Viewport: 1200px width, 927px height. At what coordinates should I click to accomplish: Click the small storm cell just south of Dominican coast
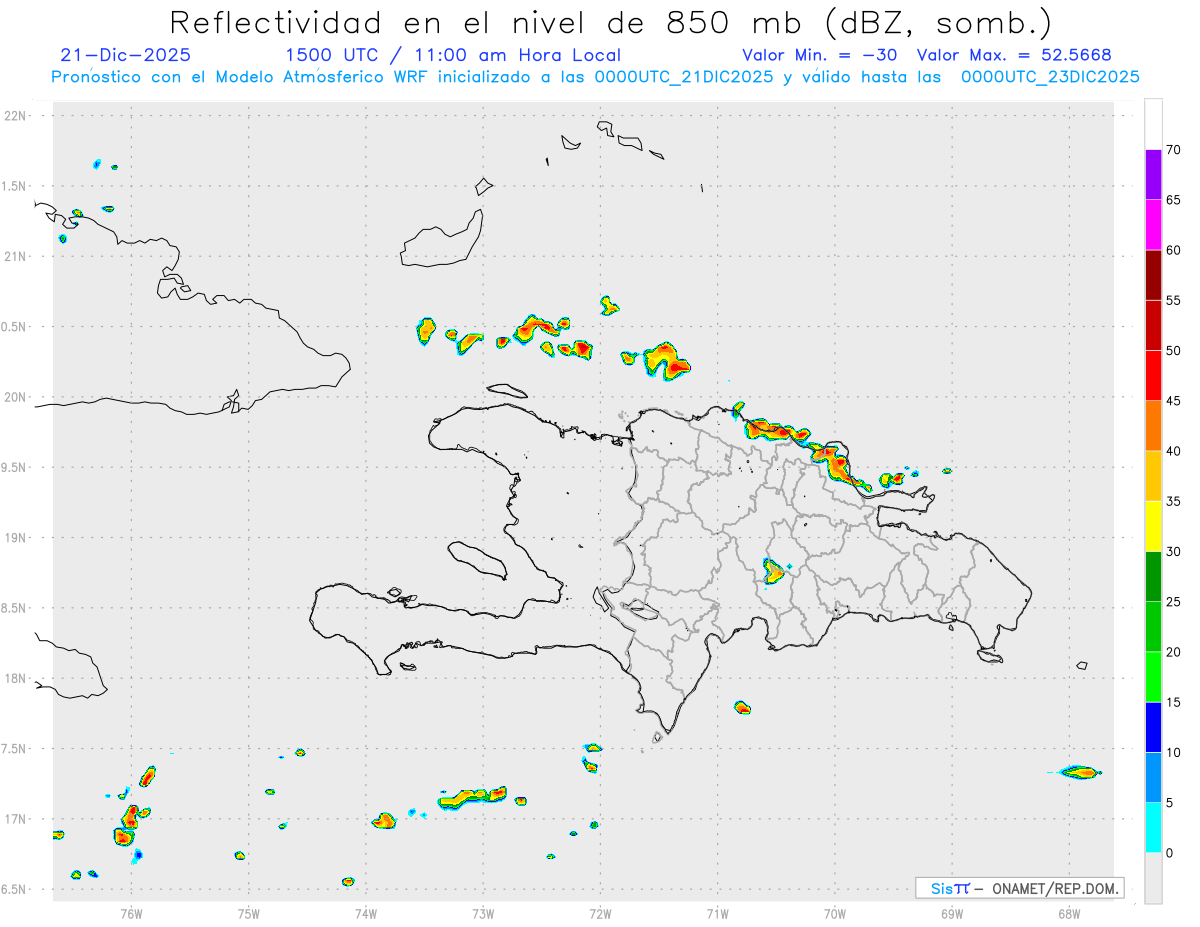click(x=742, y=707)
